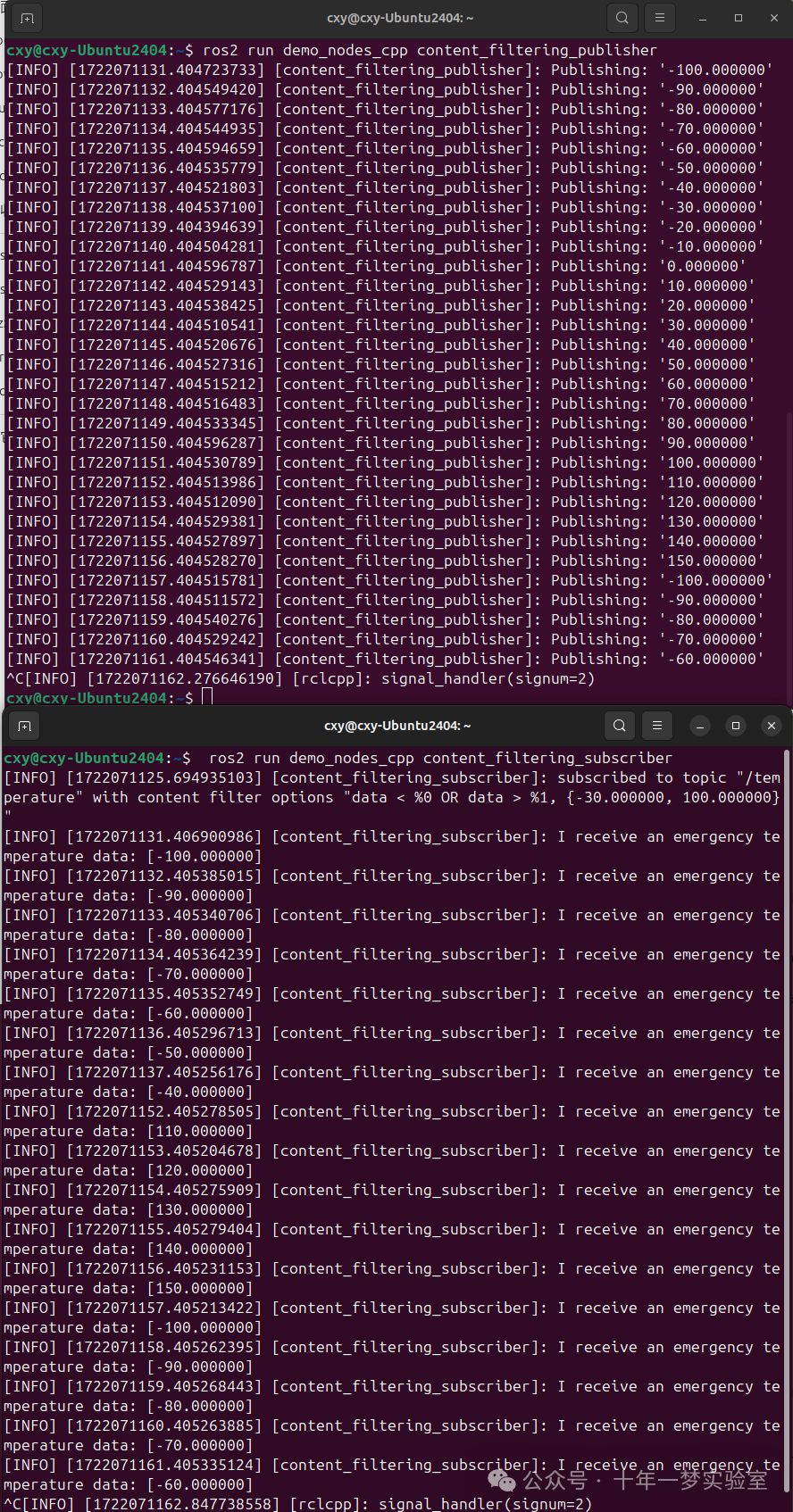Click the search icon in subscriber terminal
The image size is (793, 1512).
(620, 726)
